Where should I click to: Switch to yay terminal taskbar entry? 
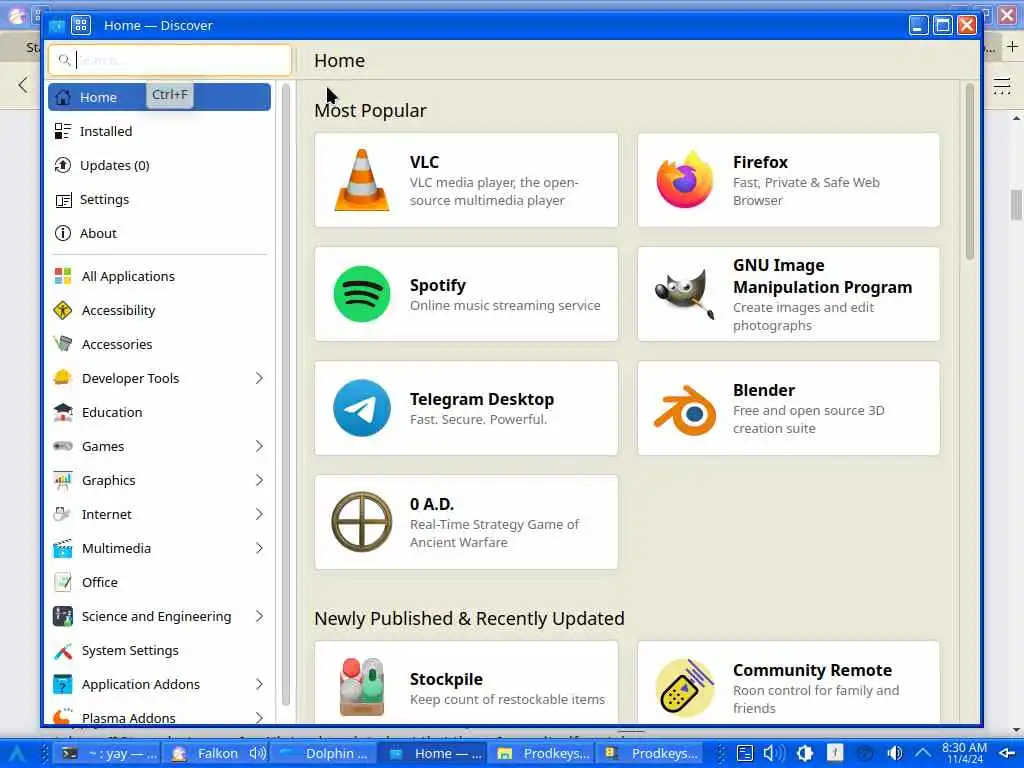click(x=107, y=753)
